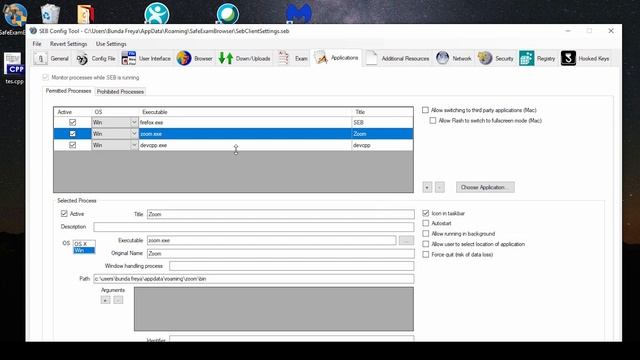Open the Exam tab icon
The image size is (640, 360).
283,58
